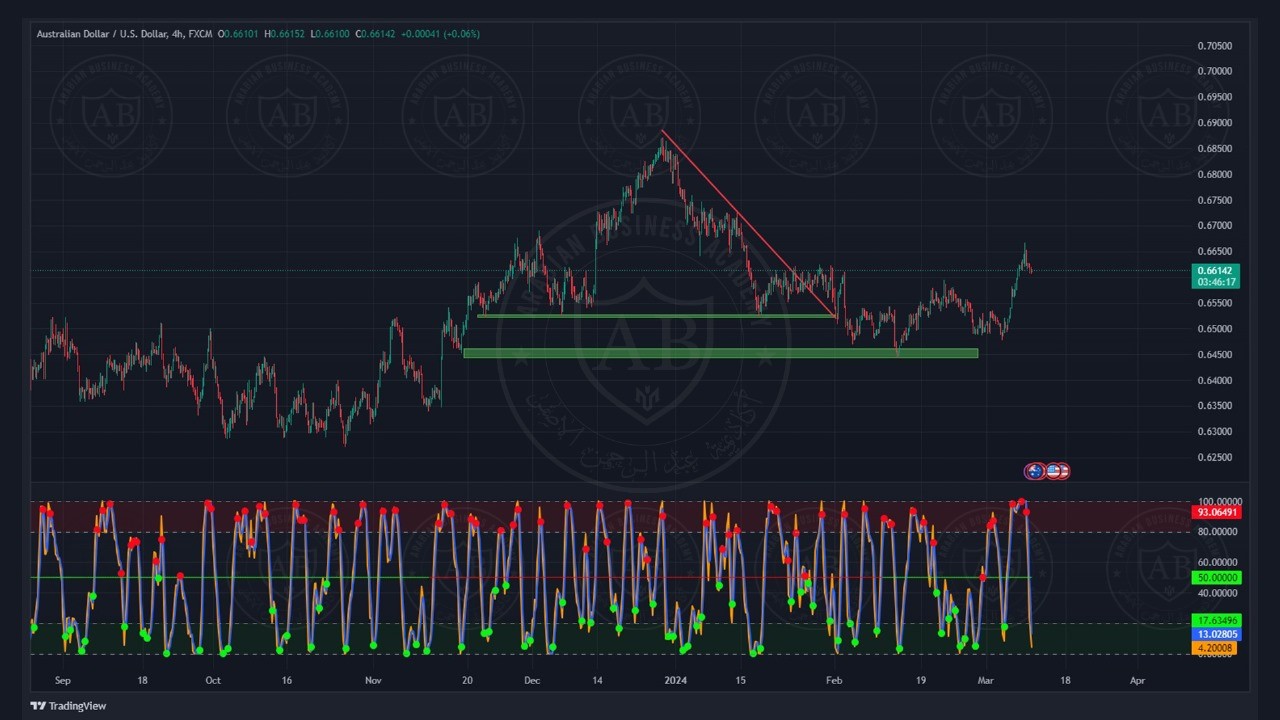Image resolution: width=1280 pixels, height=720 pixels.
Task: Click the TradingView logo
Action: 68,706
